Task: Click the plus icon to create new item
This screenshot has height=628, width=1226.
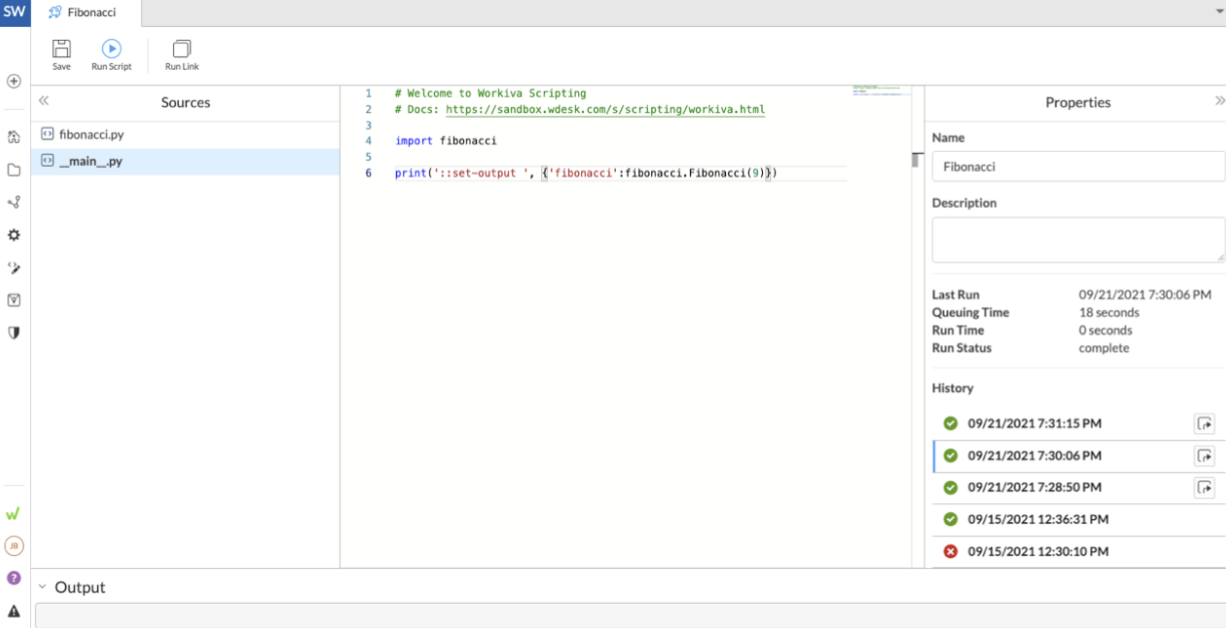Action: tap(14, 81)
